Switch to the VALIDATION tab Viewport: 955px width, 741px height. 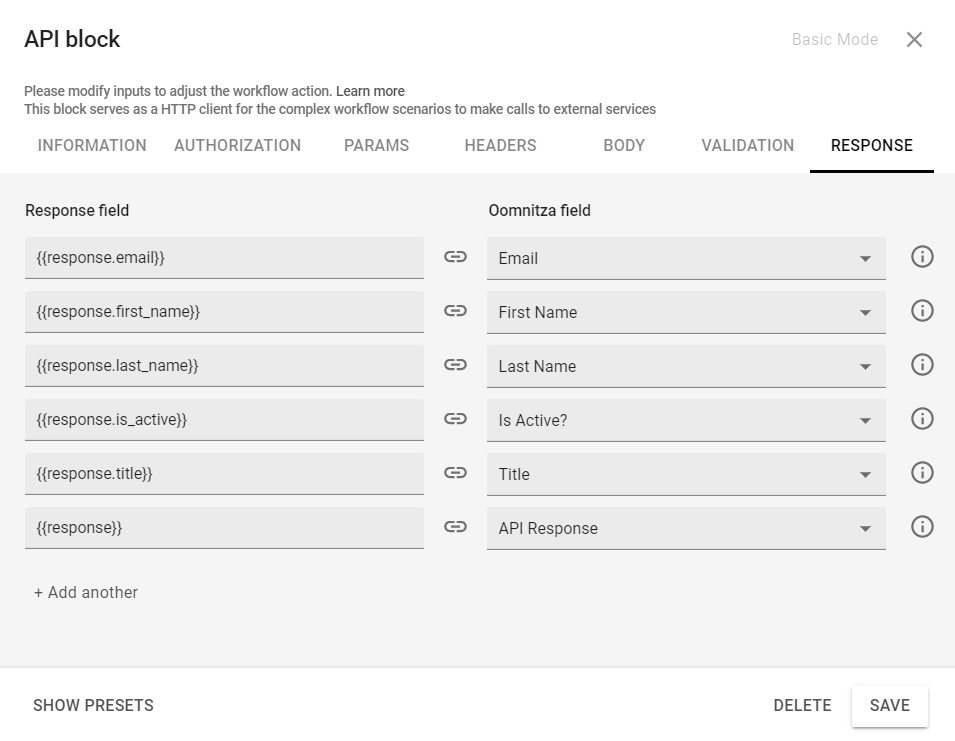747,145
